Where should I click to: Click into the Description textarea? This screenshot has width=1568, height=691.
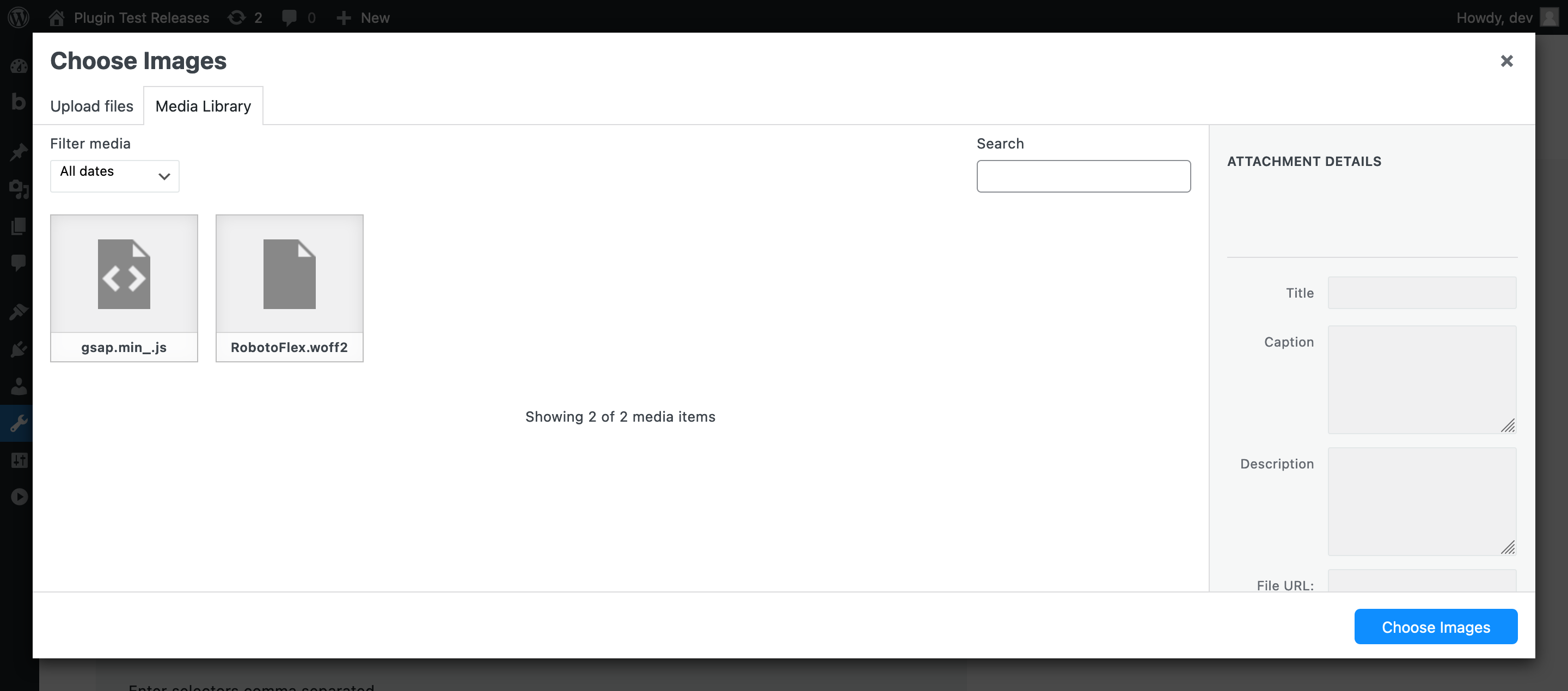pos(1422,501)
